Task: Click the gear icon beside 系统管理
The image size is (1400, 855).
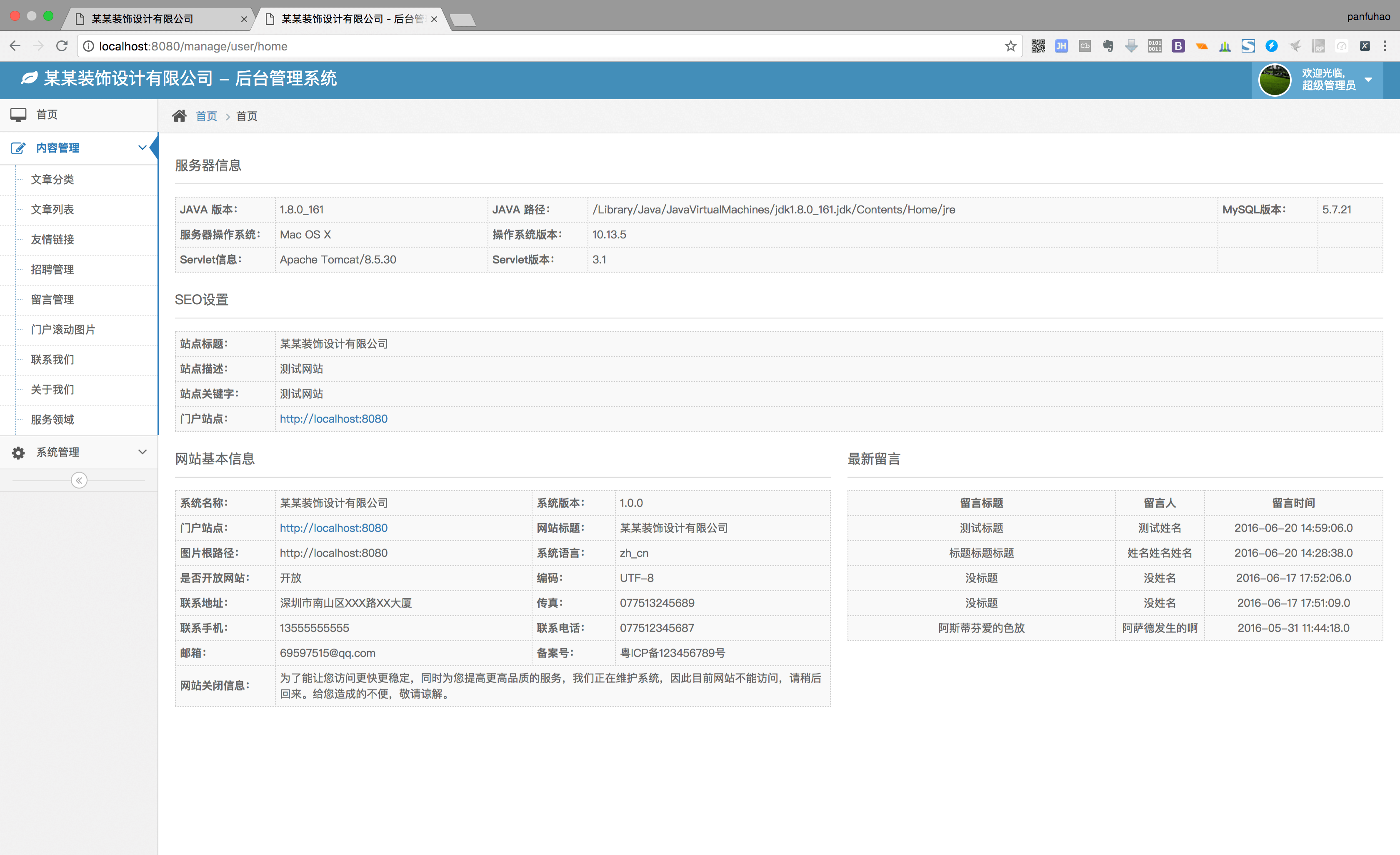Action: [x=17, y=452]
